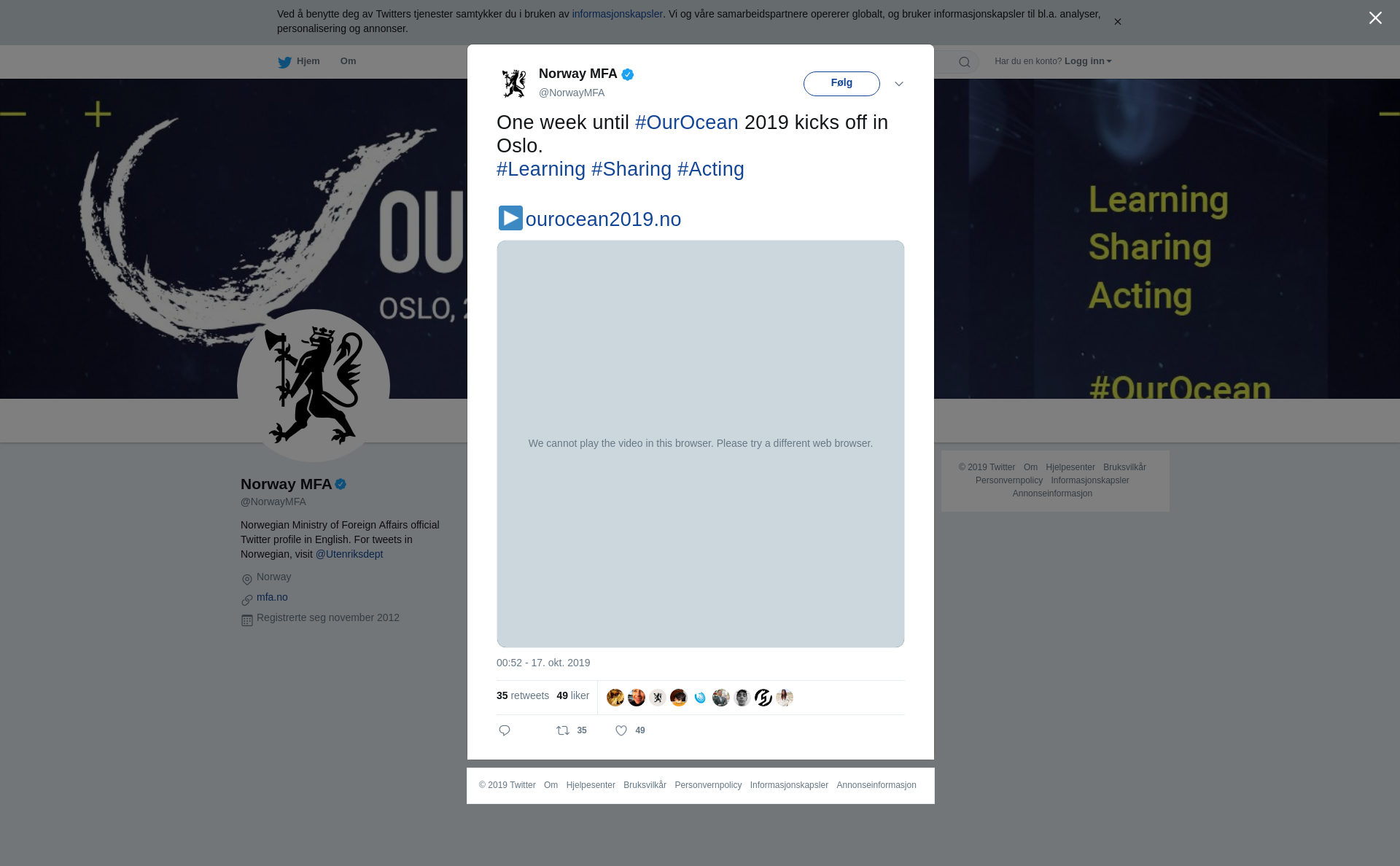Click Norway MFA lion avatar in tweet

pyautogui.click(x=514, y=83)
